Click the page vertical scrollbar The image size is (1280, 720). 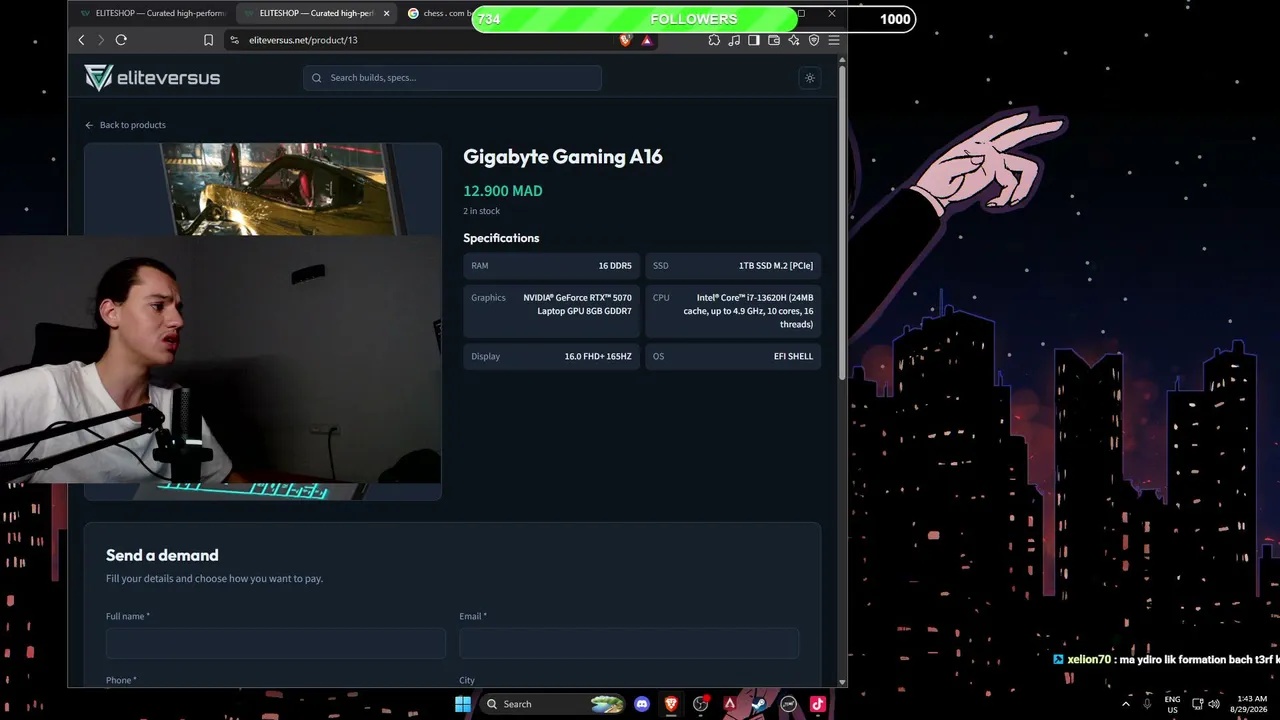click(842, 222)
